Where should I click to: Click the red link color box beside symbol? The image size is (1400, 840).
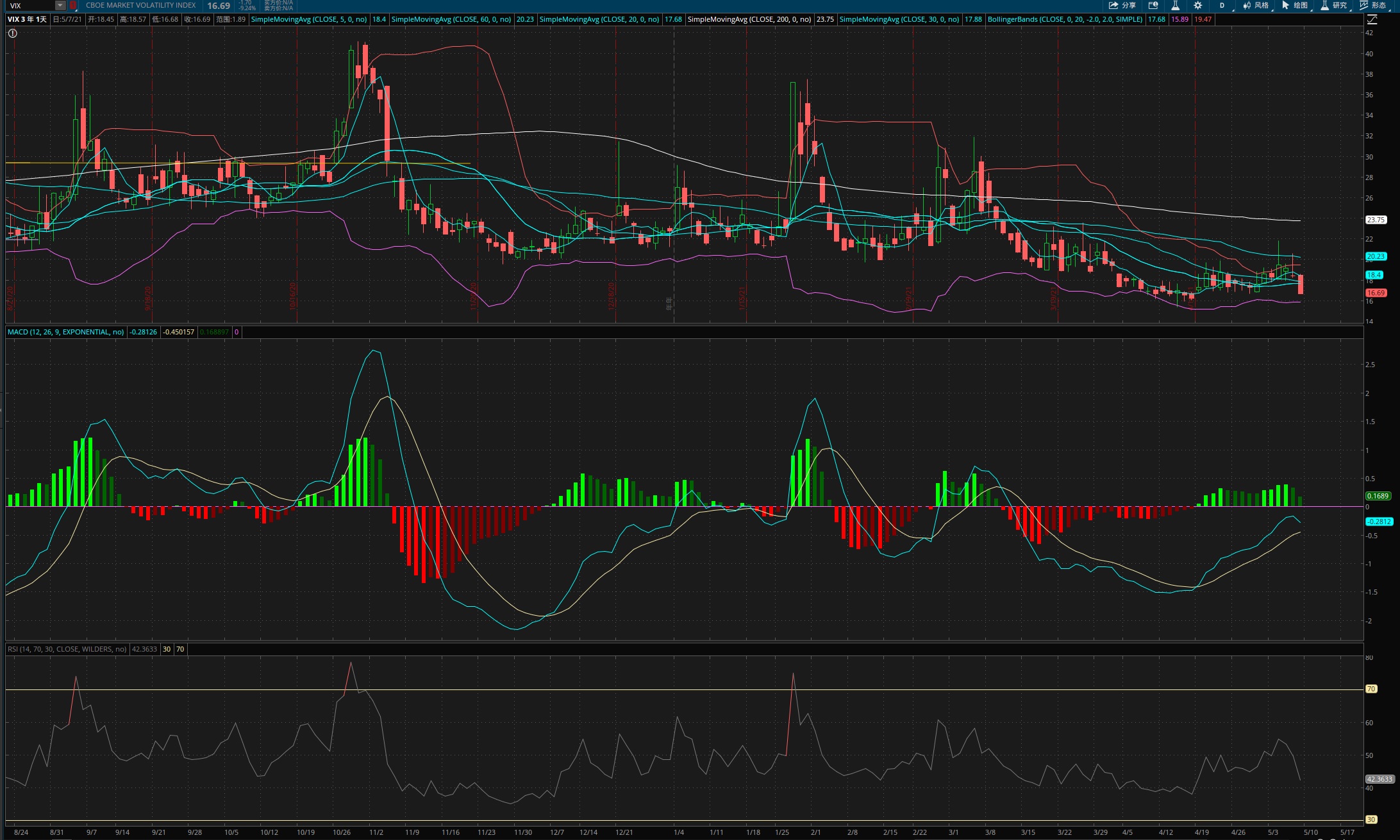point(73,5)
